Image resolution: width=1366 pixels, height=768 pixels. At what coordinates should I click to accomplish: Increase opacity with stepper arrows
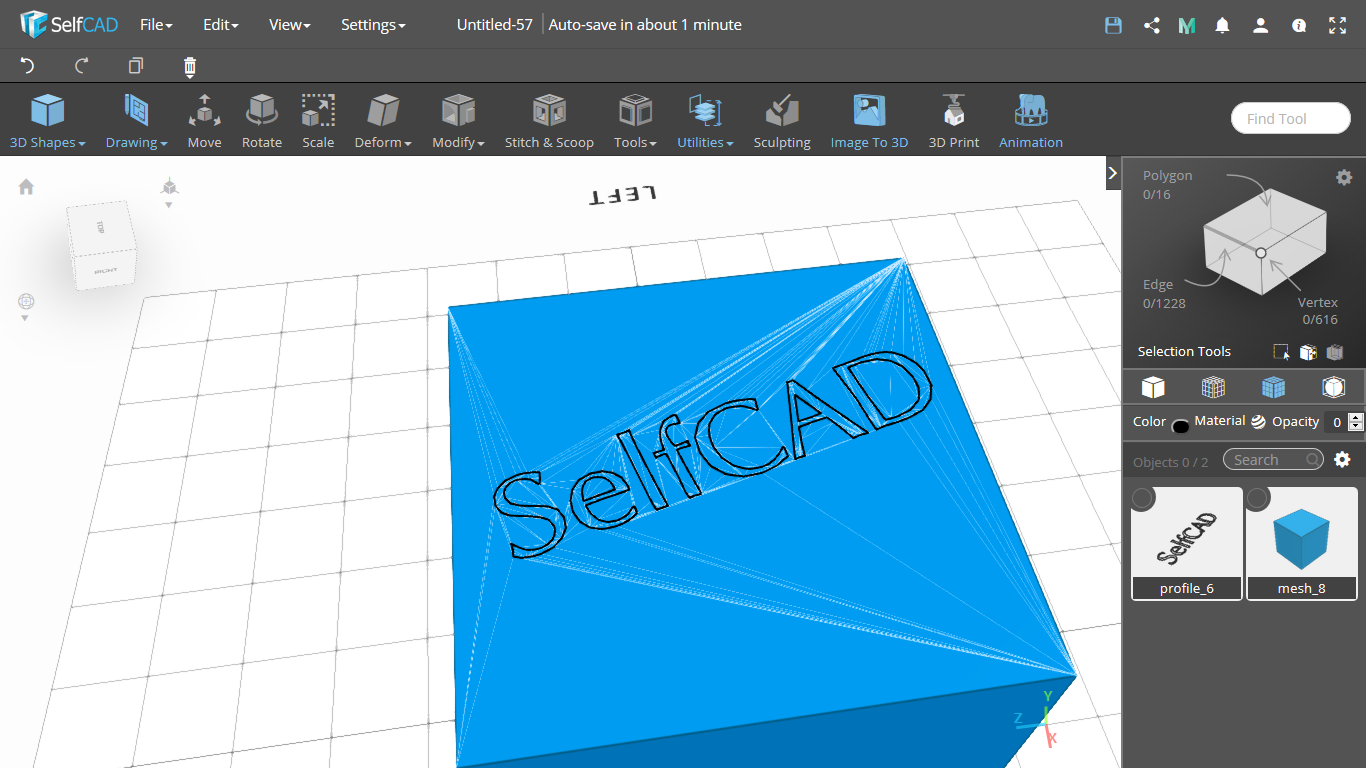(x=1356, y=417)
